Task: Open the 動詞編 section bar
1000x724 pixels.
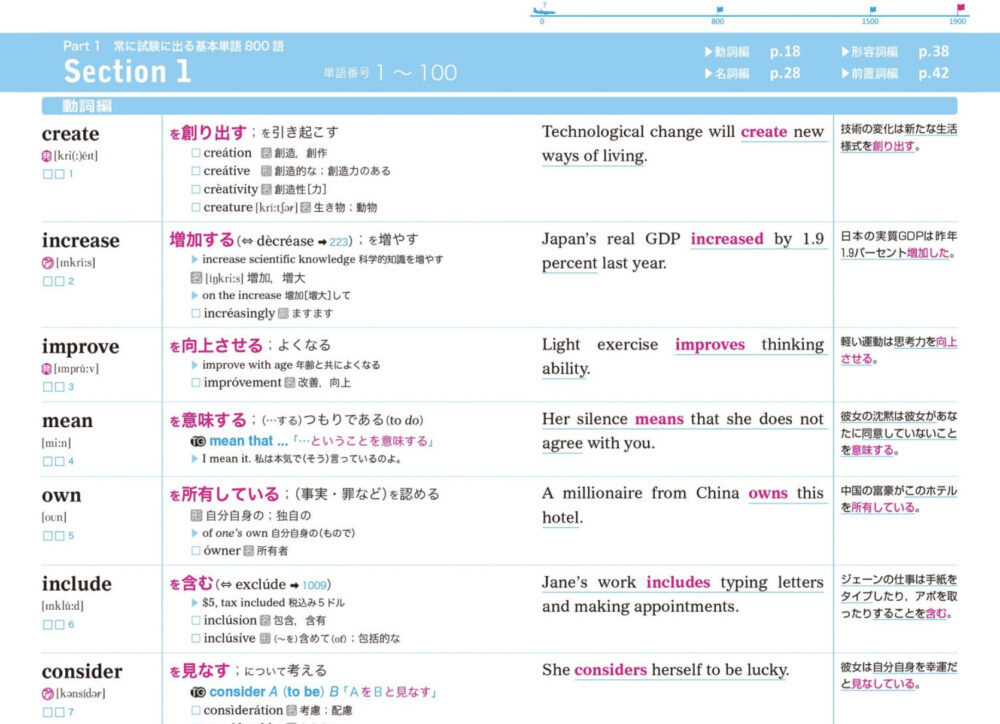Action: 499,106
